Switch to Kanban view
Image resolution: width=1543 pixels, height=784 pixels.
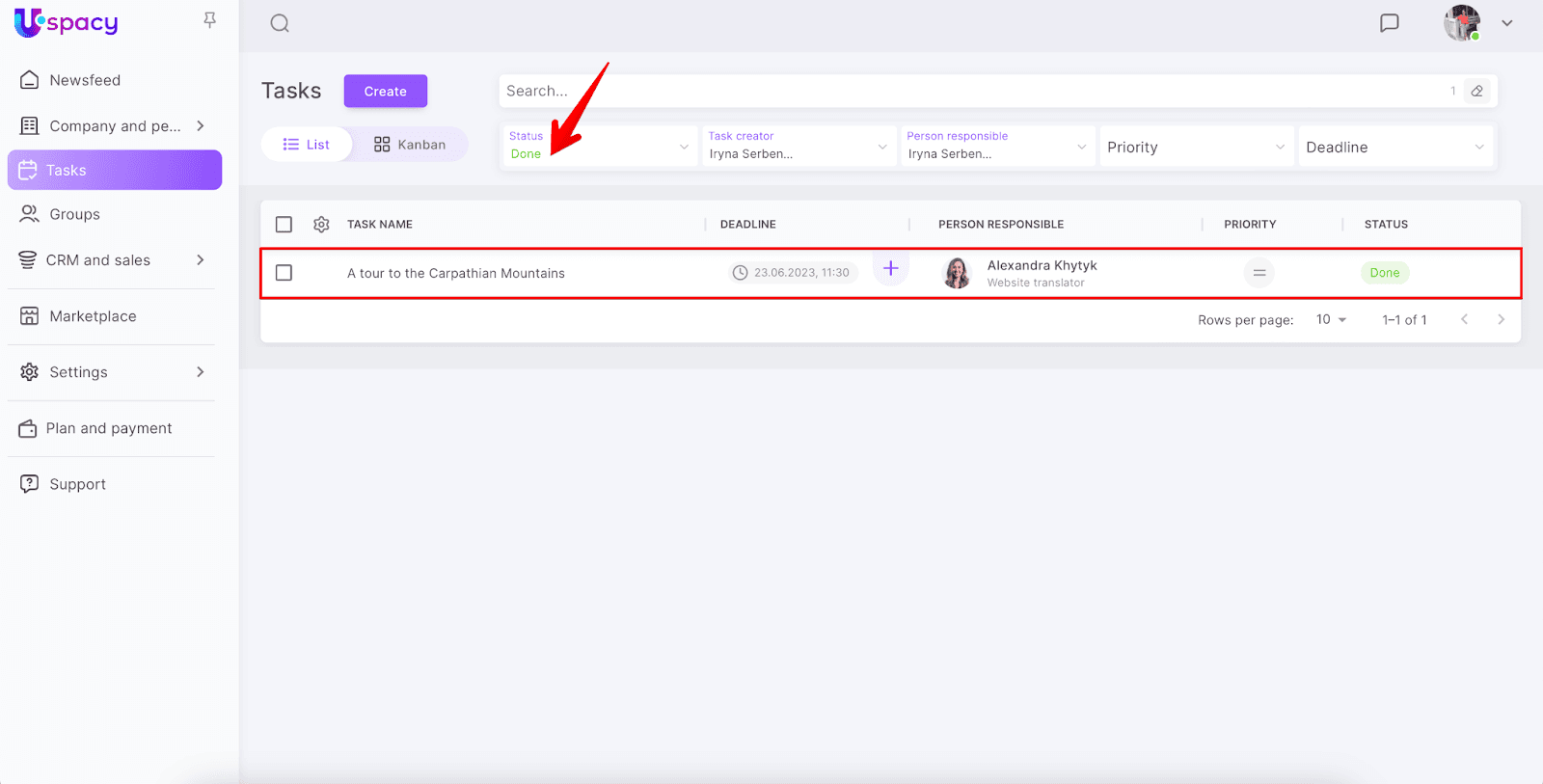(410, 145)
